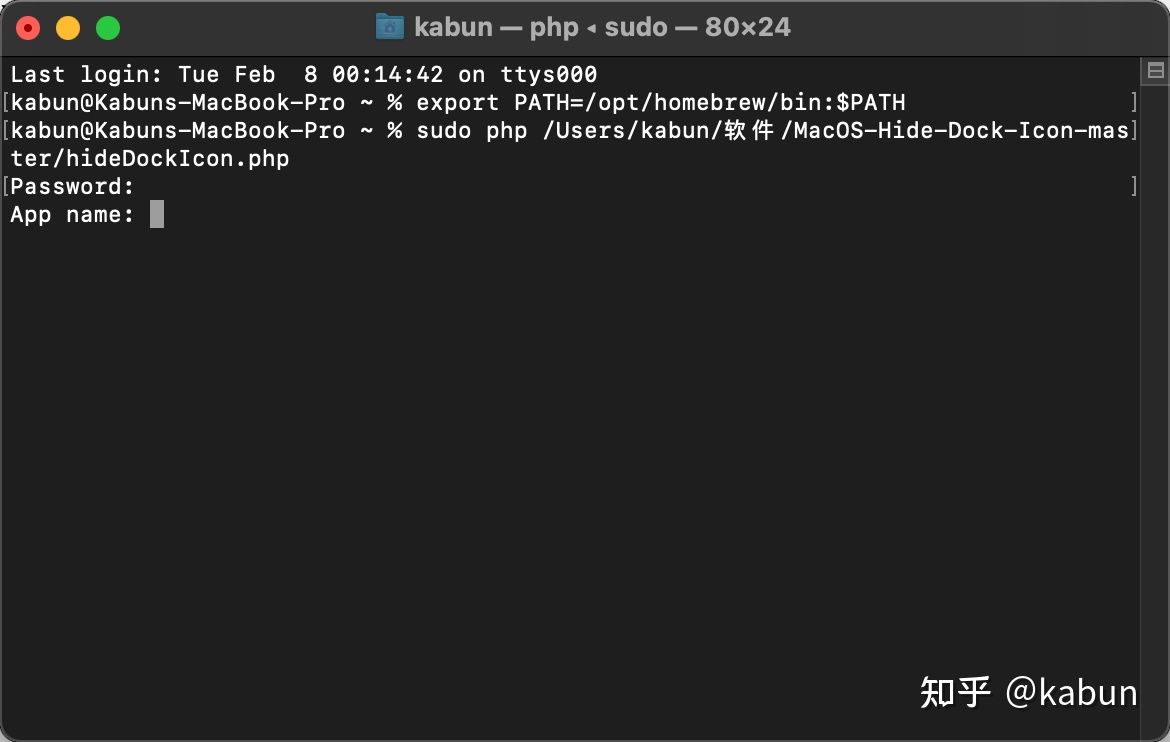Click the 知乎 @kabun watermark
This screenshot has height=742, width=1170.
[x=1028, y=692]
